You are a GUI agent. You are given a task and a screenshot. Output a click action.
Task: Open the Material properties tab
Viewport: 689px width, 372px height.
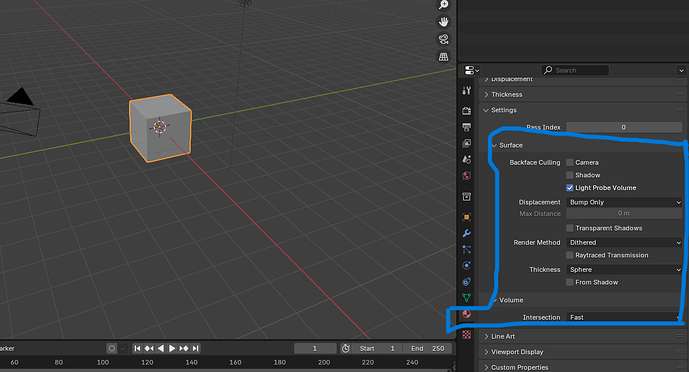(x=467, y=314)
